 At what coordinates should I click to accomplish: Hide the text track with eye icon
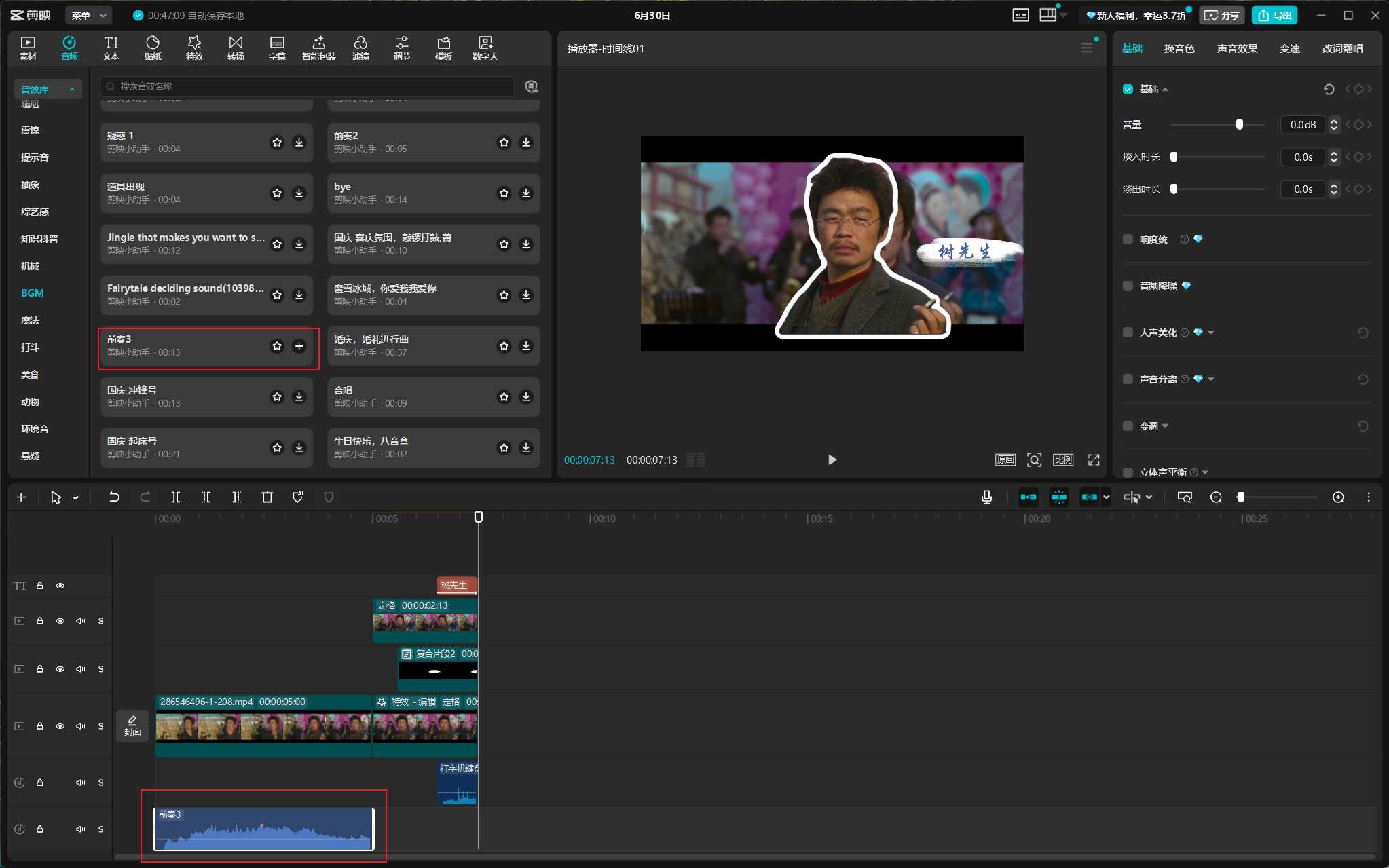click(x=60, y=586)
